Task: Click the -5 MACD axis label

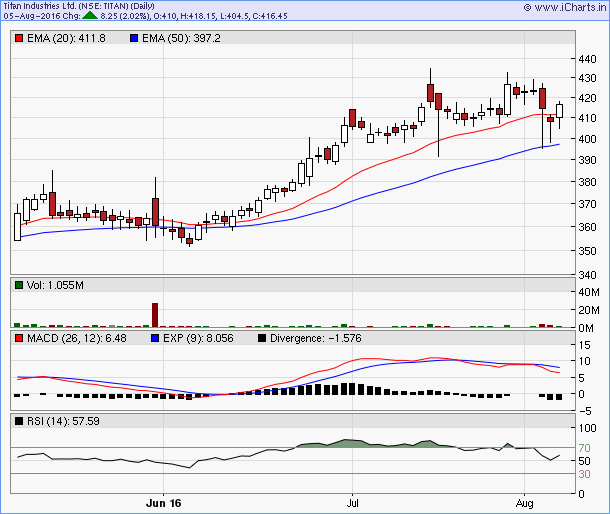Action: [x=583, y=411]
